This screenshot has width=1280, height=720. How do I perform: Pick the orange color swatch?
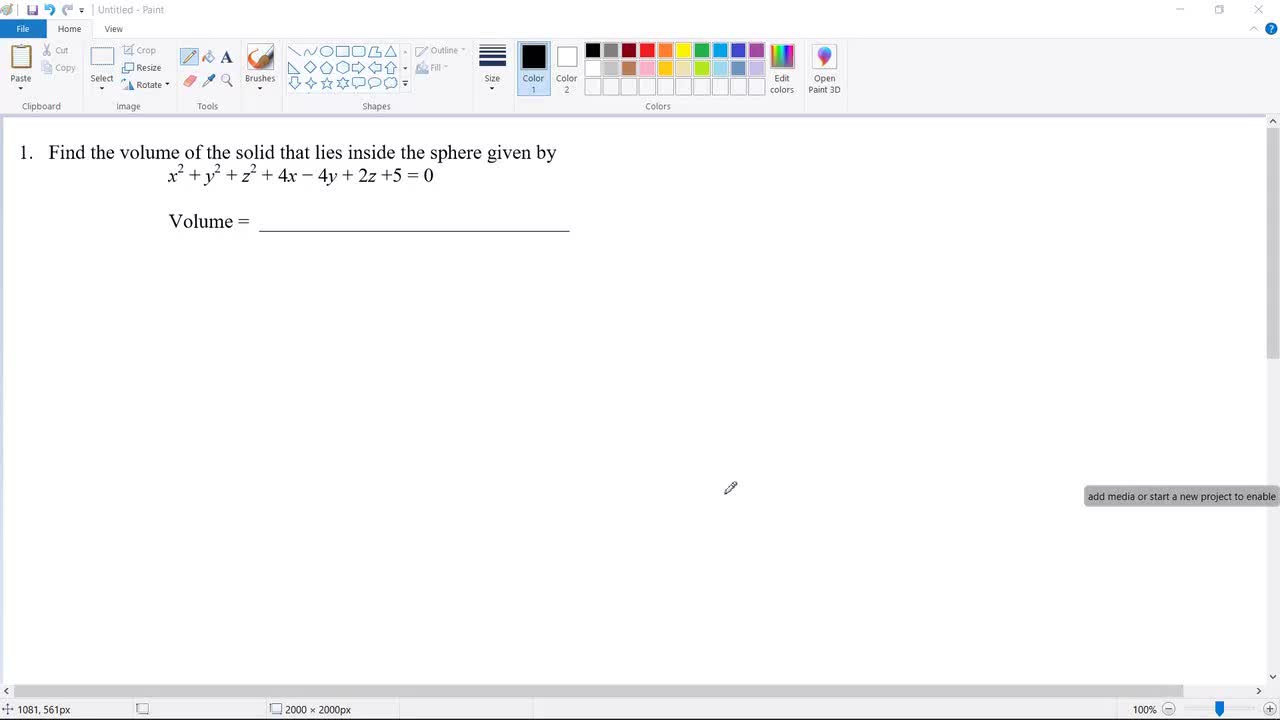665,50
